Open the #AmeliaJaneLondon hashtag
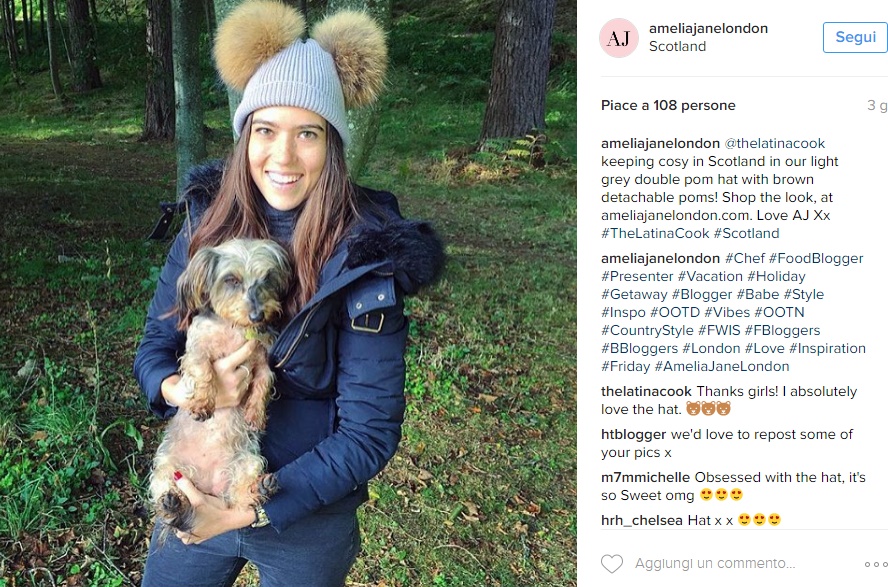This screenshot has height=587, width=888. (722, 366)
